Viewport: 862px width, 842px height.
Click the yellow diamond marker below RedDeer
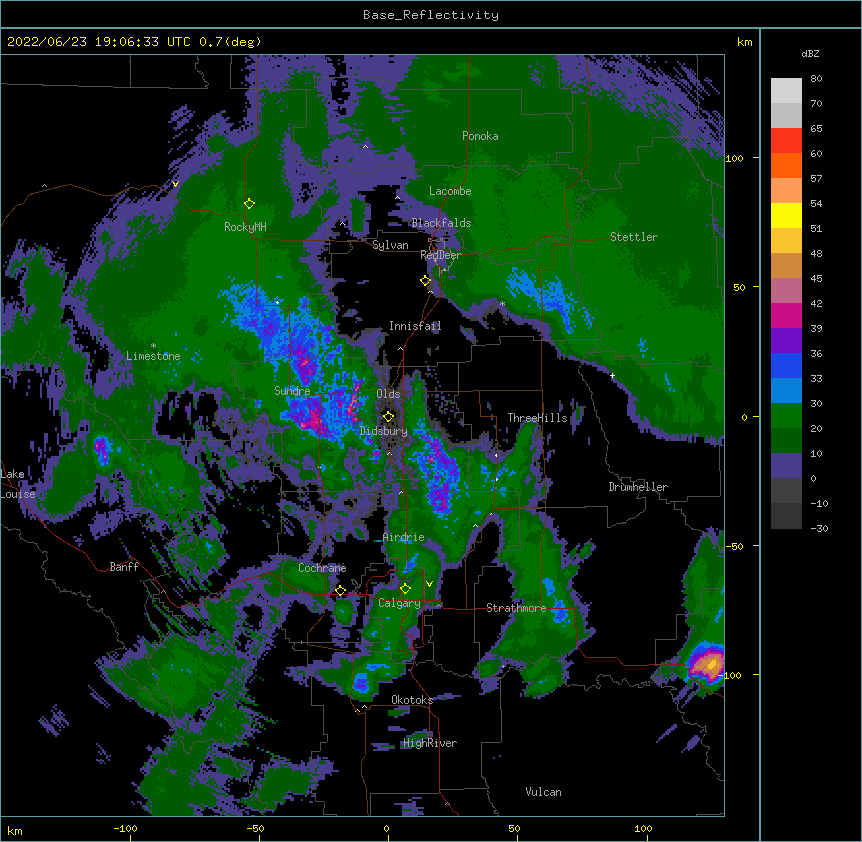tap(425, 280)
